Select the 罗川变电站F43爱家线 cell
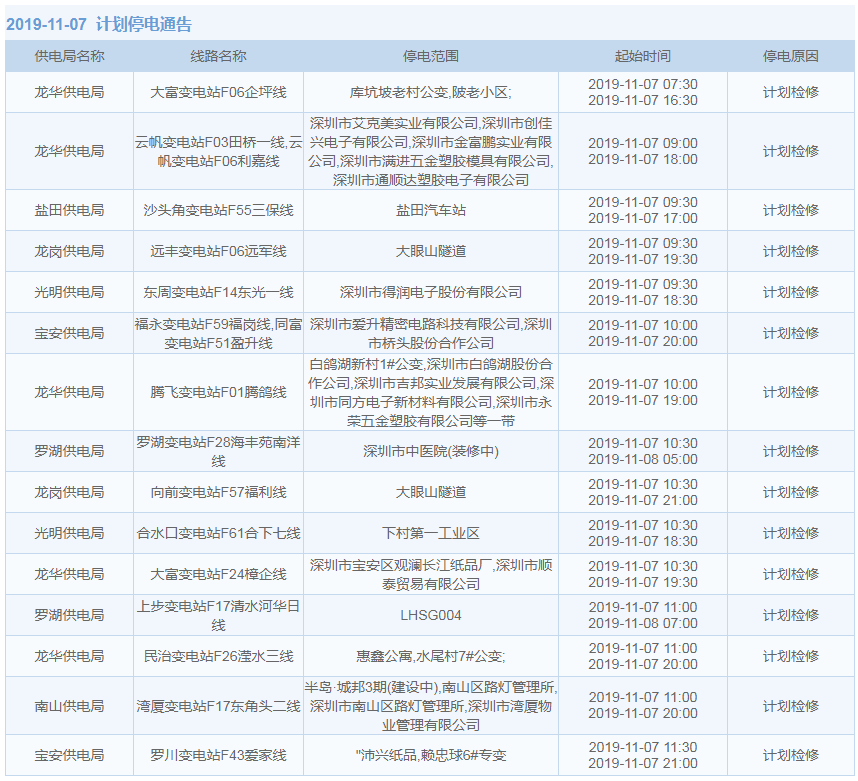The width and height of the screenshot is (858, 781). tap(218, 755)
